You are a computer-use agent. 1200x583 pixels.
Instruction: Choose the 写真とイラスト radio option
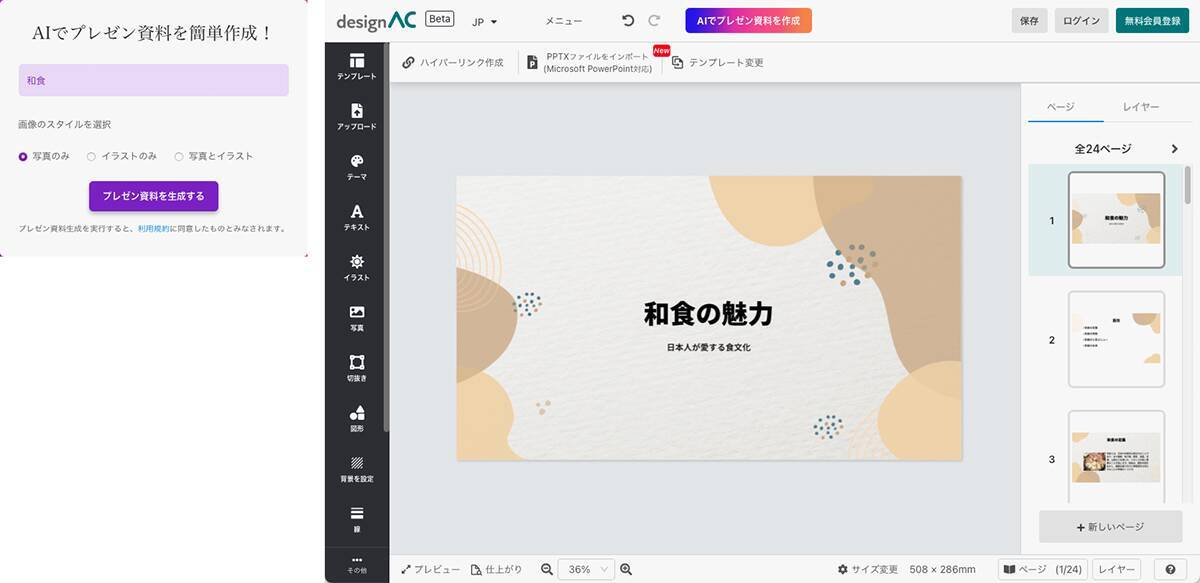tap(179, 157)
